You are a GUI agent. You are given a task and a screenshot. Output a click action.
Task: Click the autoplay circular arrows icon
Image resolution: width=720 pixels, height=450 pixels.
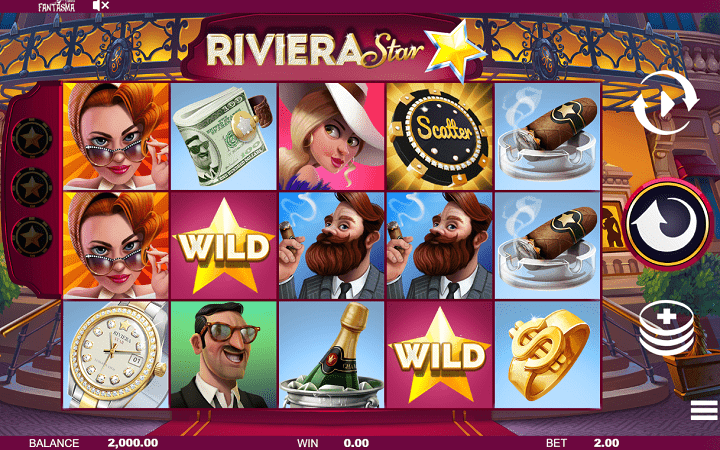coord(664,103)
